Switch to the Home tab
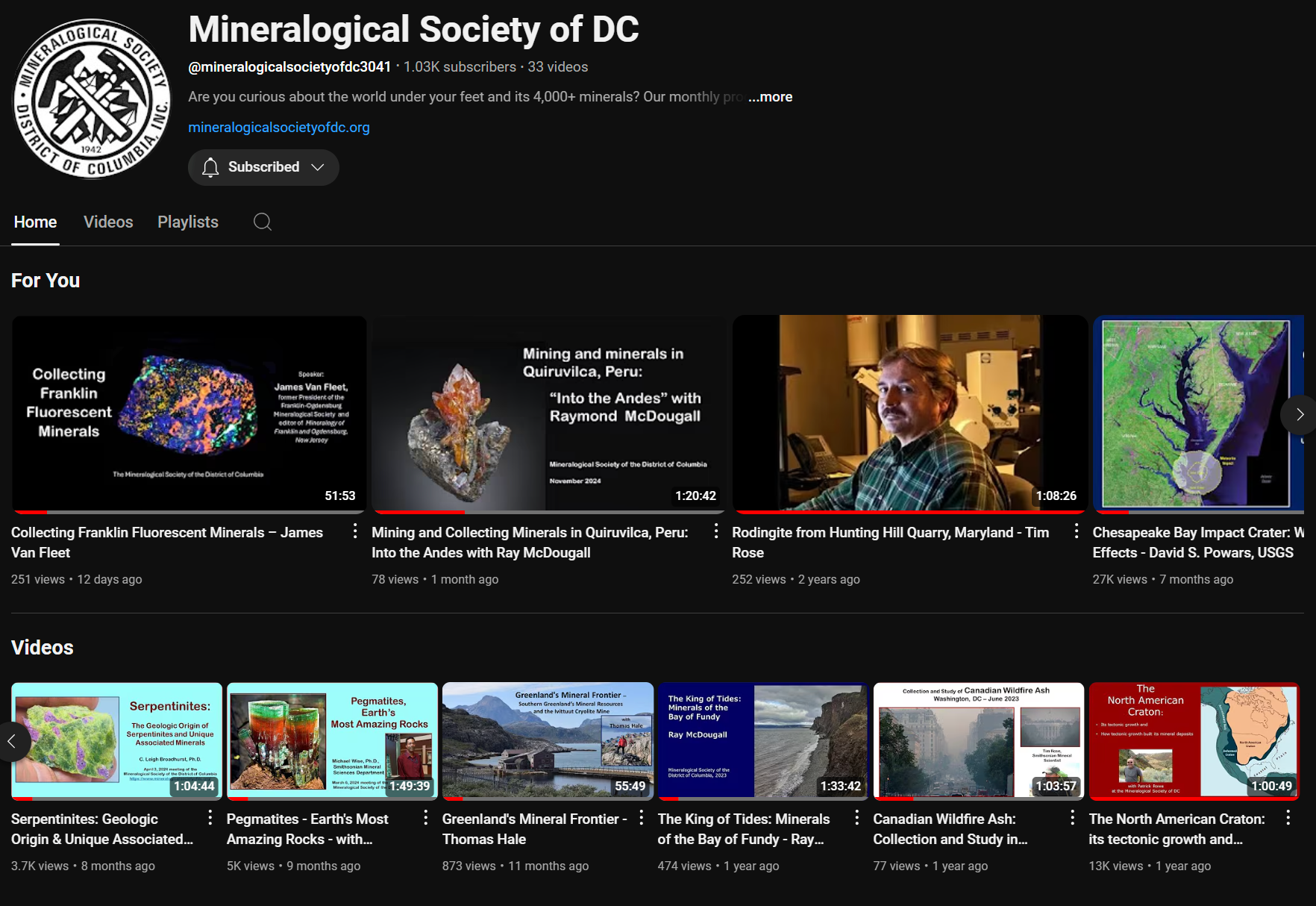This screenshot has height=906, width=1316. click(35, 222)
